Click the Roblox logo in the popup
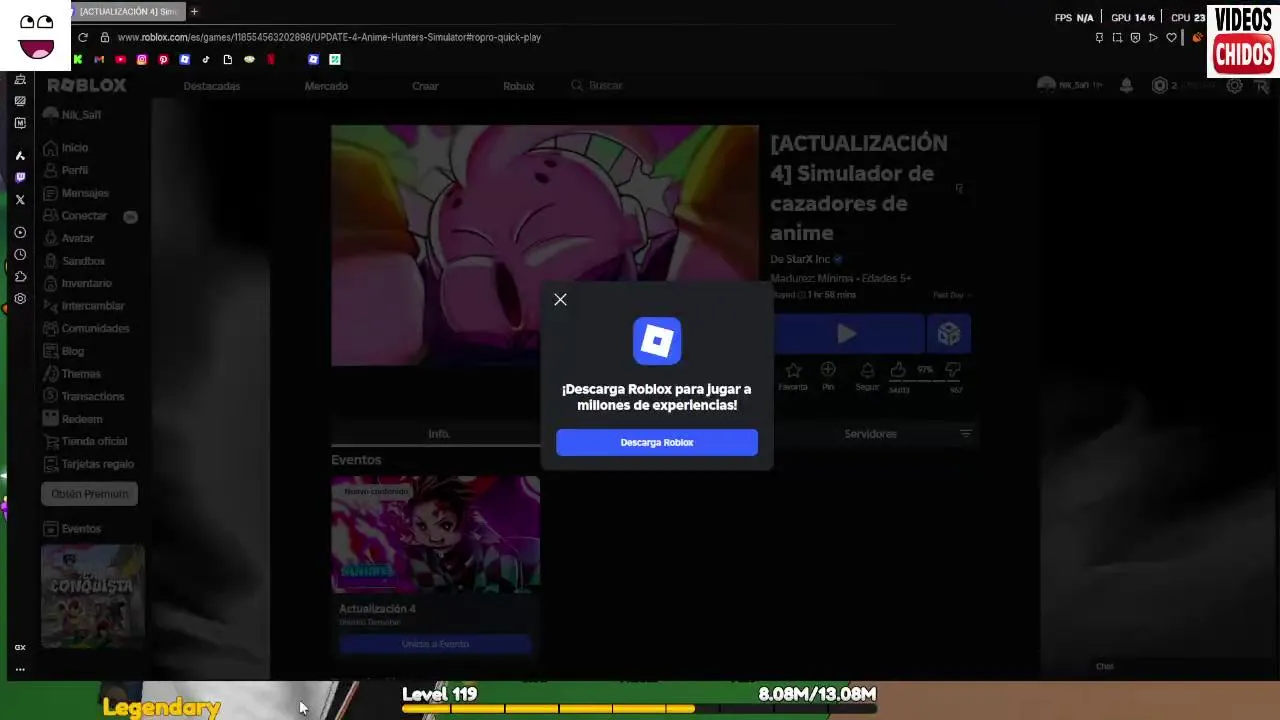The height and width of the screenshot is (720, 1280). tap(657, 341)
